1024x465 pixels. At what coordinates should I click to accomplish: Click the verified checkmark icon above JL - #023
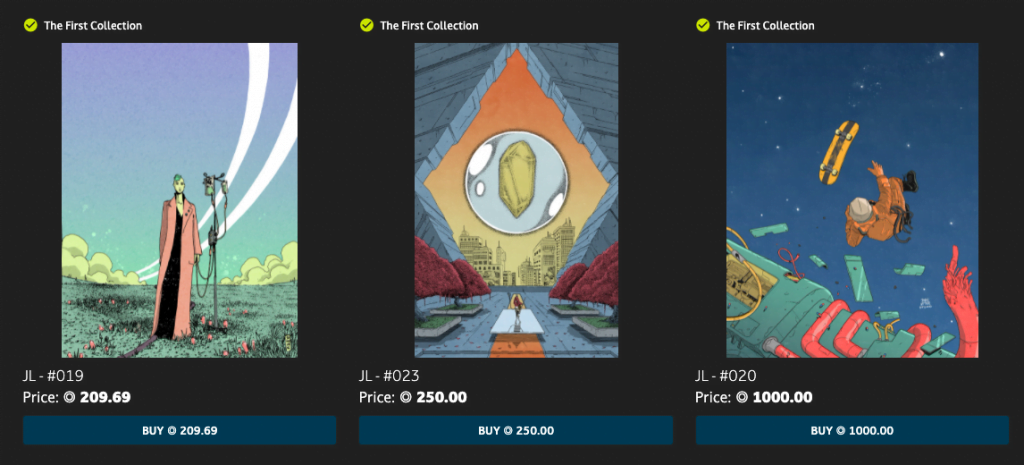tap(366, 25)
